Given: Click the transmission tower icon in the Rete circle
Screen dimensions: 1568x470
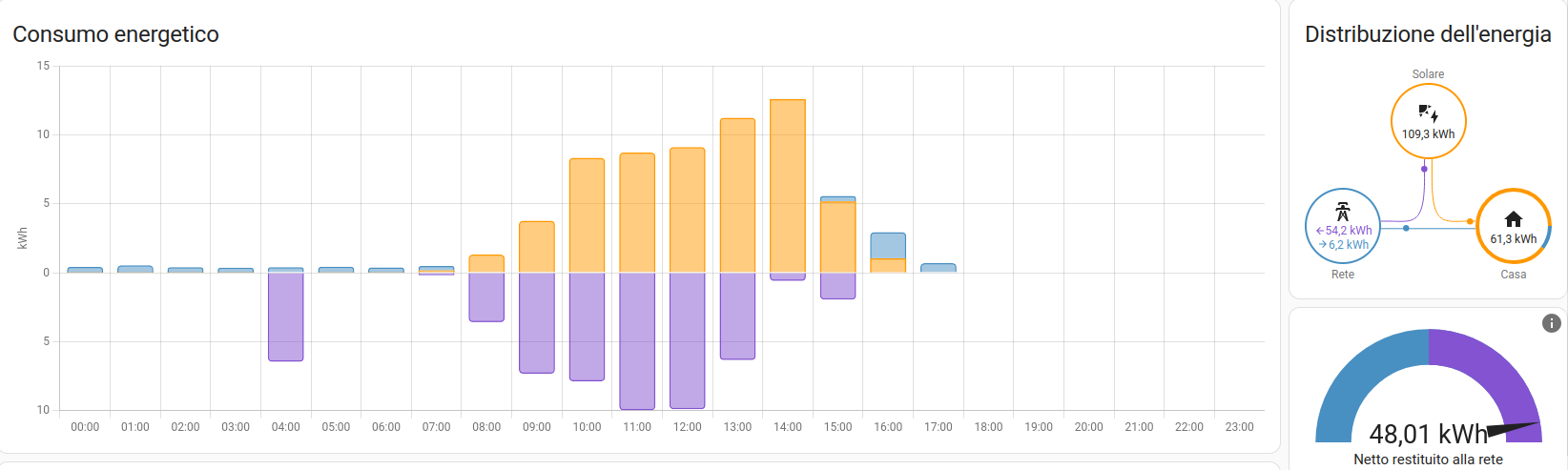Looking at the screenshot, I should click(x=1342, y=212).
